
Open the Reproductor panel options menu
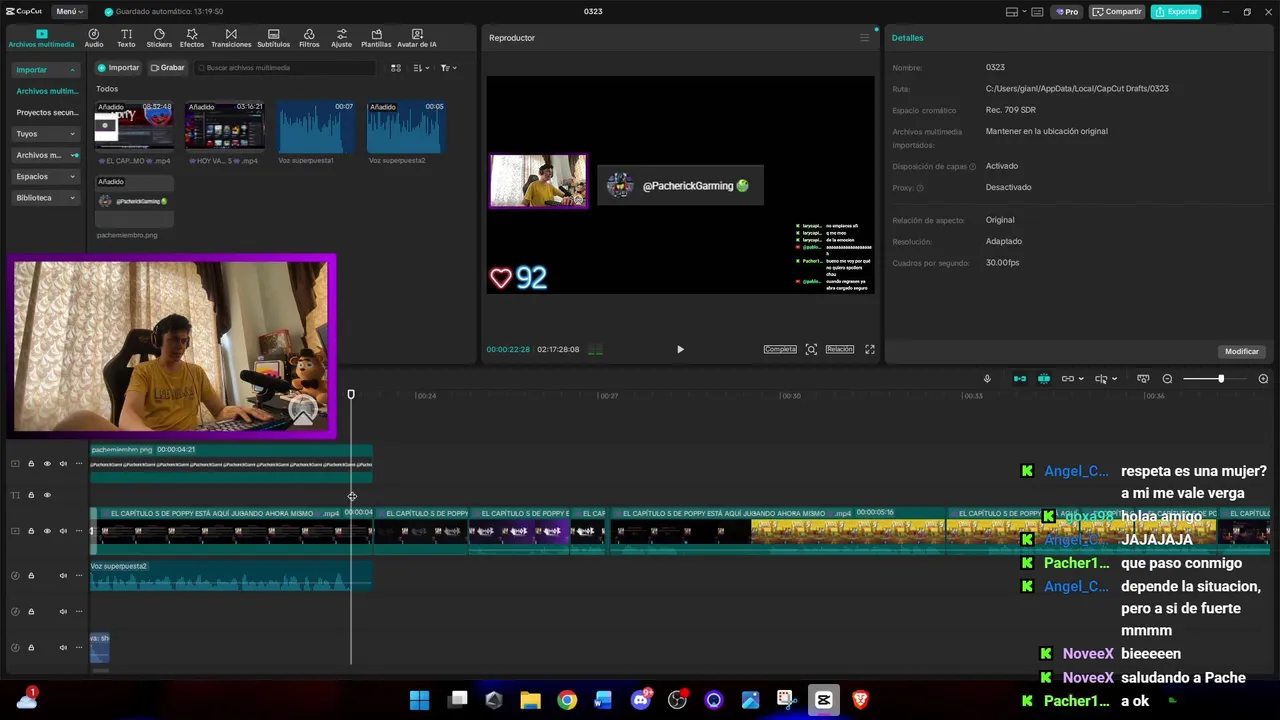tap(865, 38)
